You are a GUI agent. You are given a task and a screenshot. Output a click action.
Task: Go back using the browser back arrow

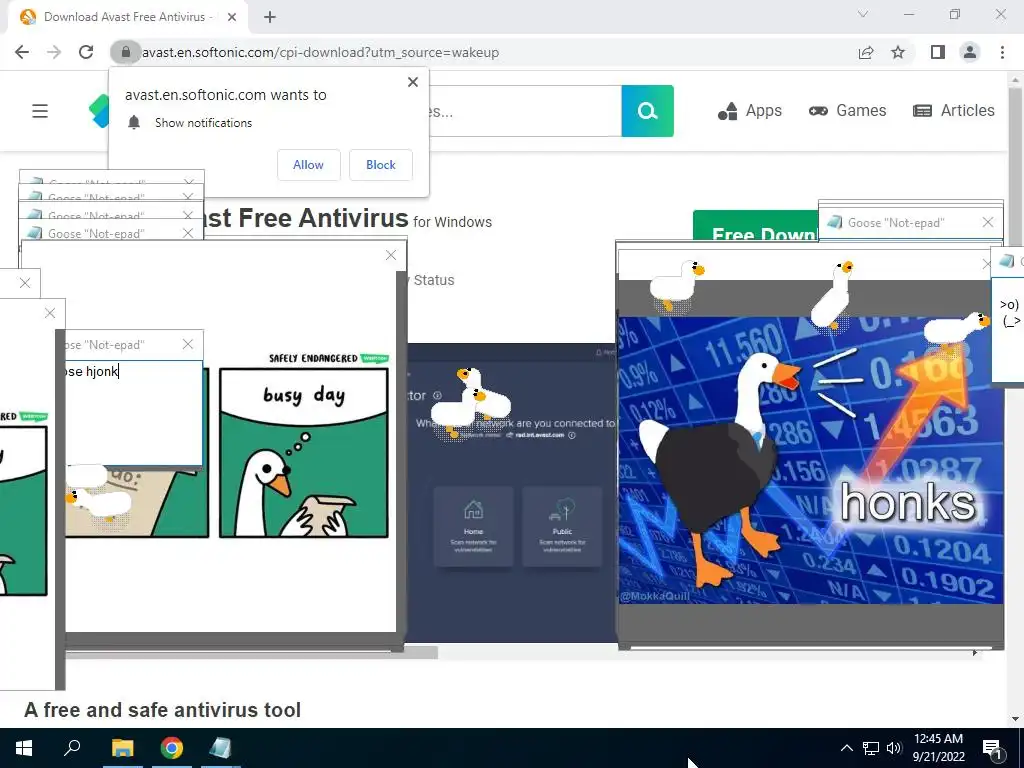(x=22, y=52)
